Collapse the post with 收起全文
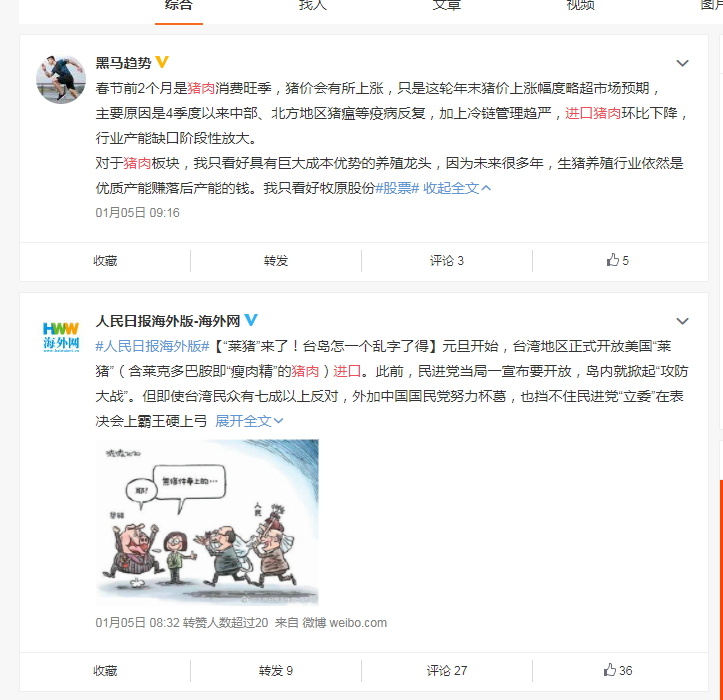The width and height of the screenshot is (723, 700). 457,188
